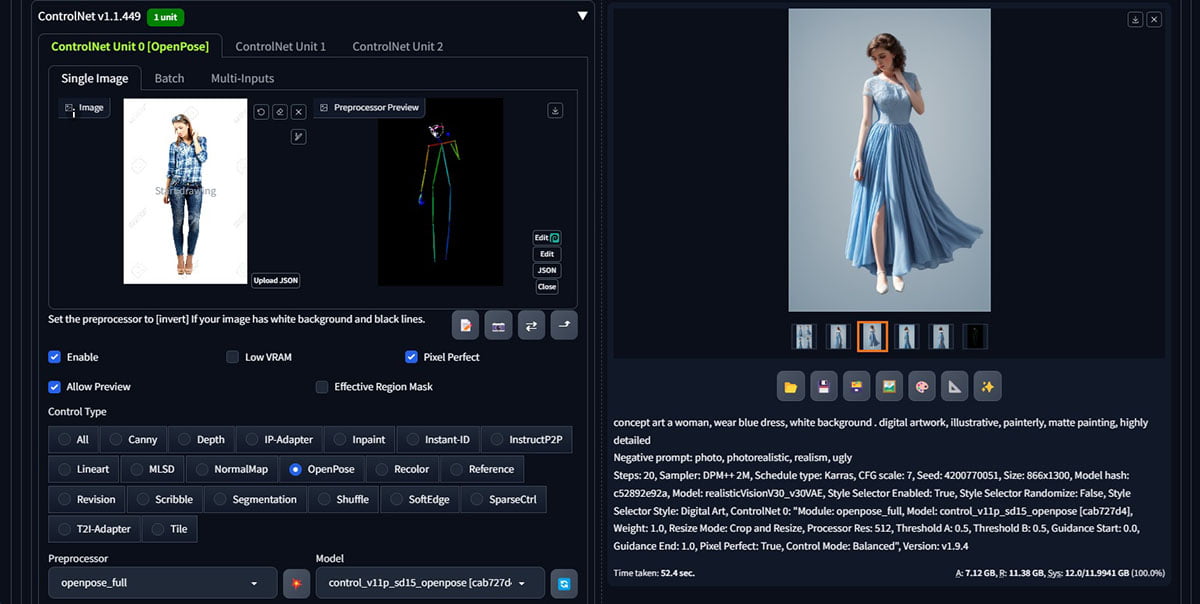Check the Low VRAM checkbox
This screenshot has height=604, width=1200.
pos(233,357)
